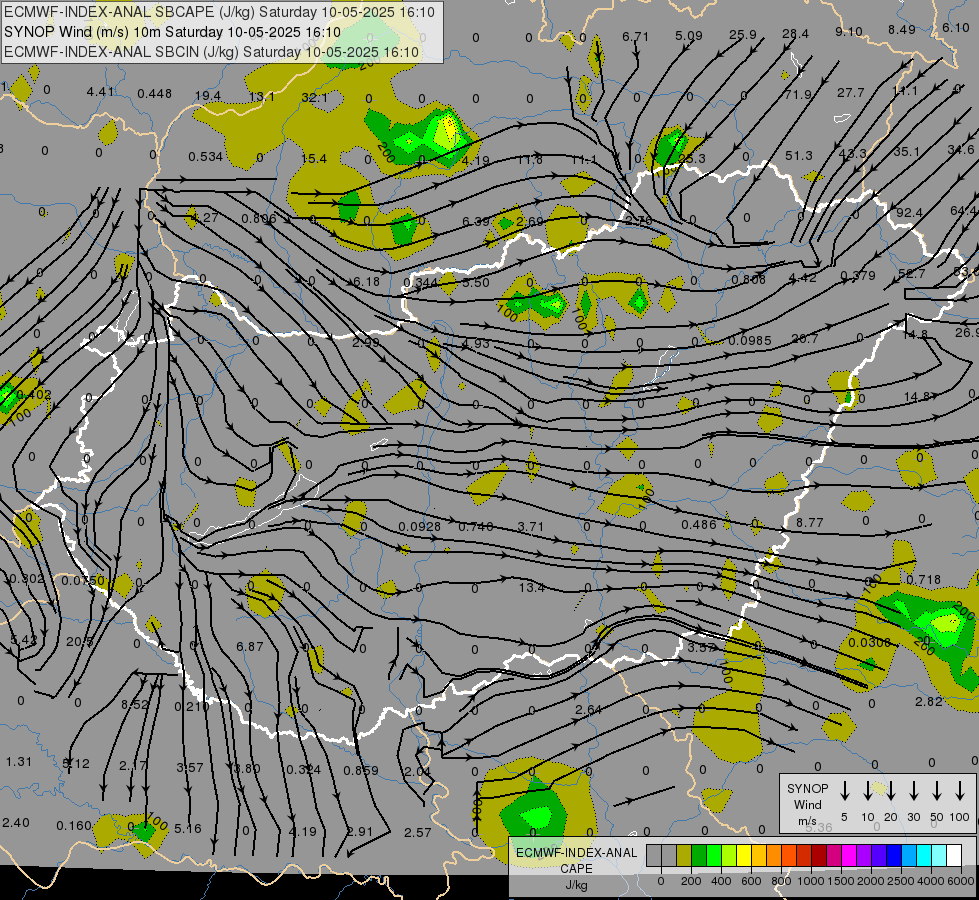The height and width of the screenshot is (900, 979).
Task: Click the 5 m/s wind arrow in legend
Action: coord(844,791)
